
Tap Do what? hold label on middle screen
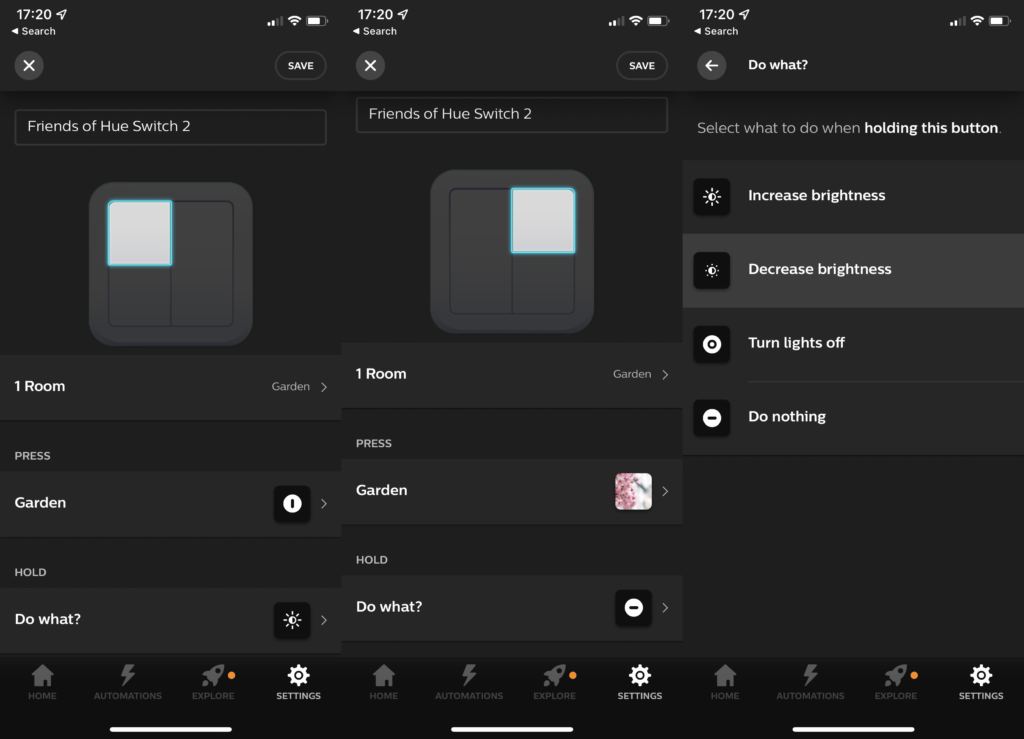click(389, 607)
